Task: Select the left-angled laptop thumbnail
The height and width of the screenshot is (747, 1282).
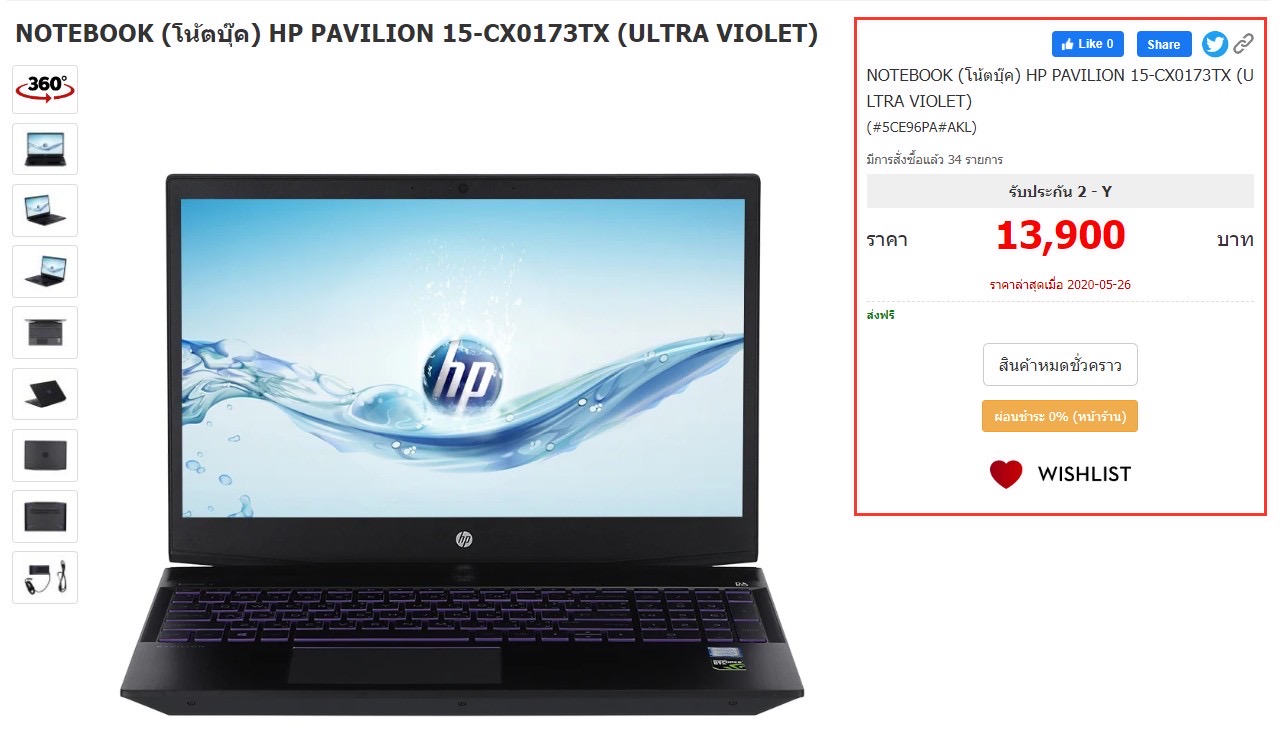Action: click(45, 271)
